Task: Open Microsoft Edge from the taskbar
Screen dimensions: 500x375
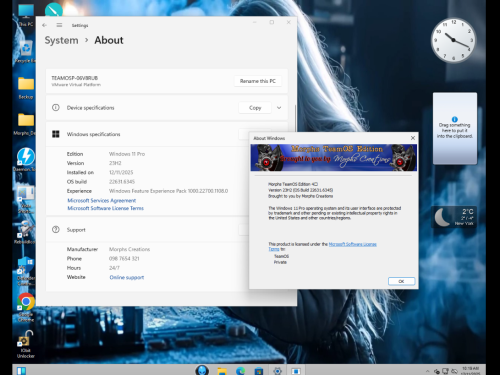Action: 240,371
